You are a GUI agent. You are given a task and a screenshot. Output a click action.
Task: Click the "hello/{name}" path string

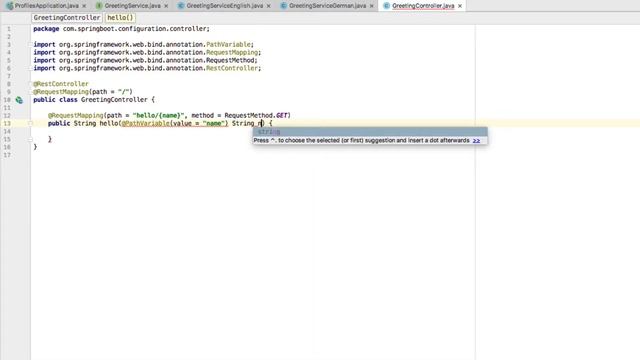coord(158,116)
